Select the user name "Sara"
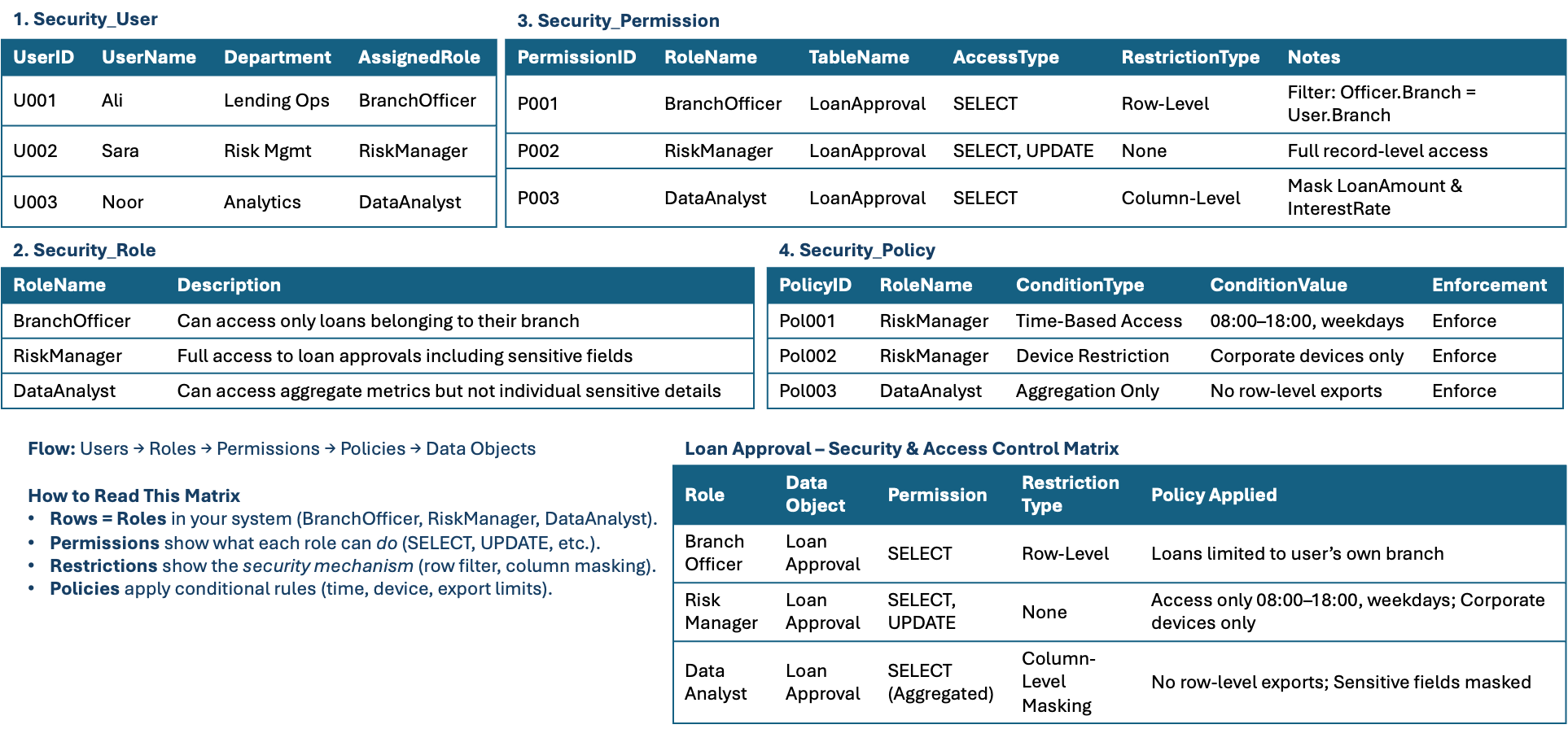1568x729 pixels. [x=120, y=151]
